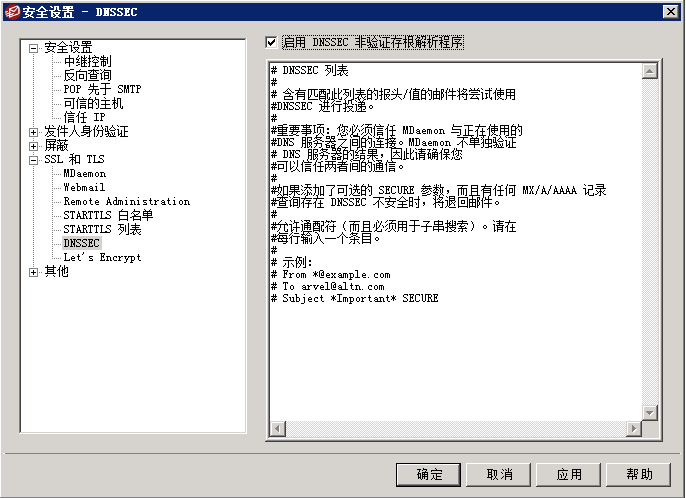Expand the 发件人身份验证 tree node

pos(34,132)
